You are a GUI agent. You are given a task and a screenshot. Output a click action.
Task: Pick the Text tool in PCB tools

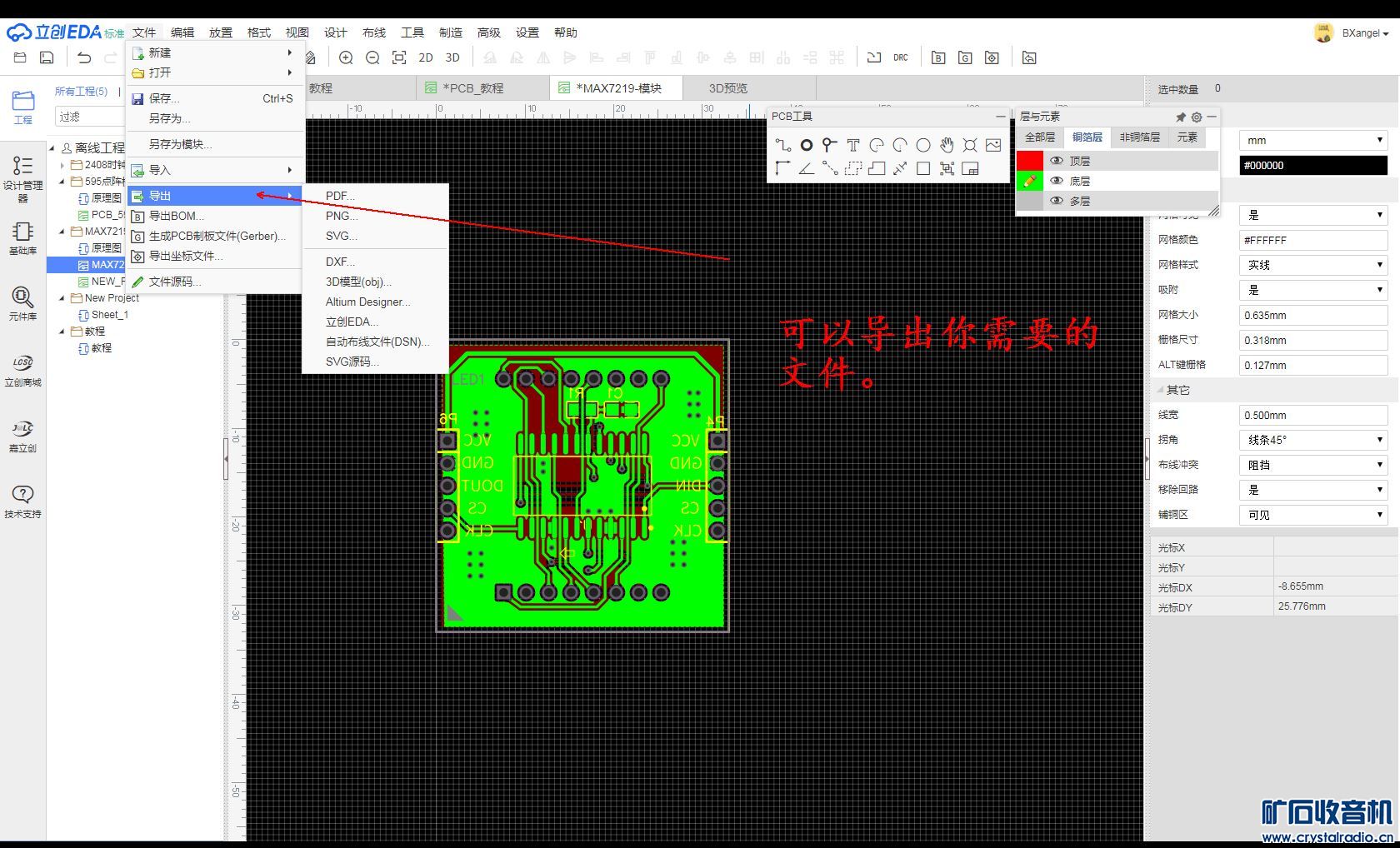852,145
